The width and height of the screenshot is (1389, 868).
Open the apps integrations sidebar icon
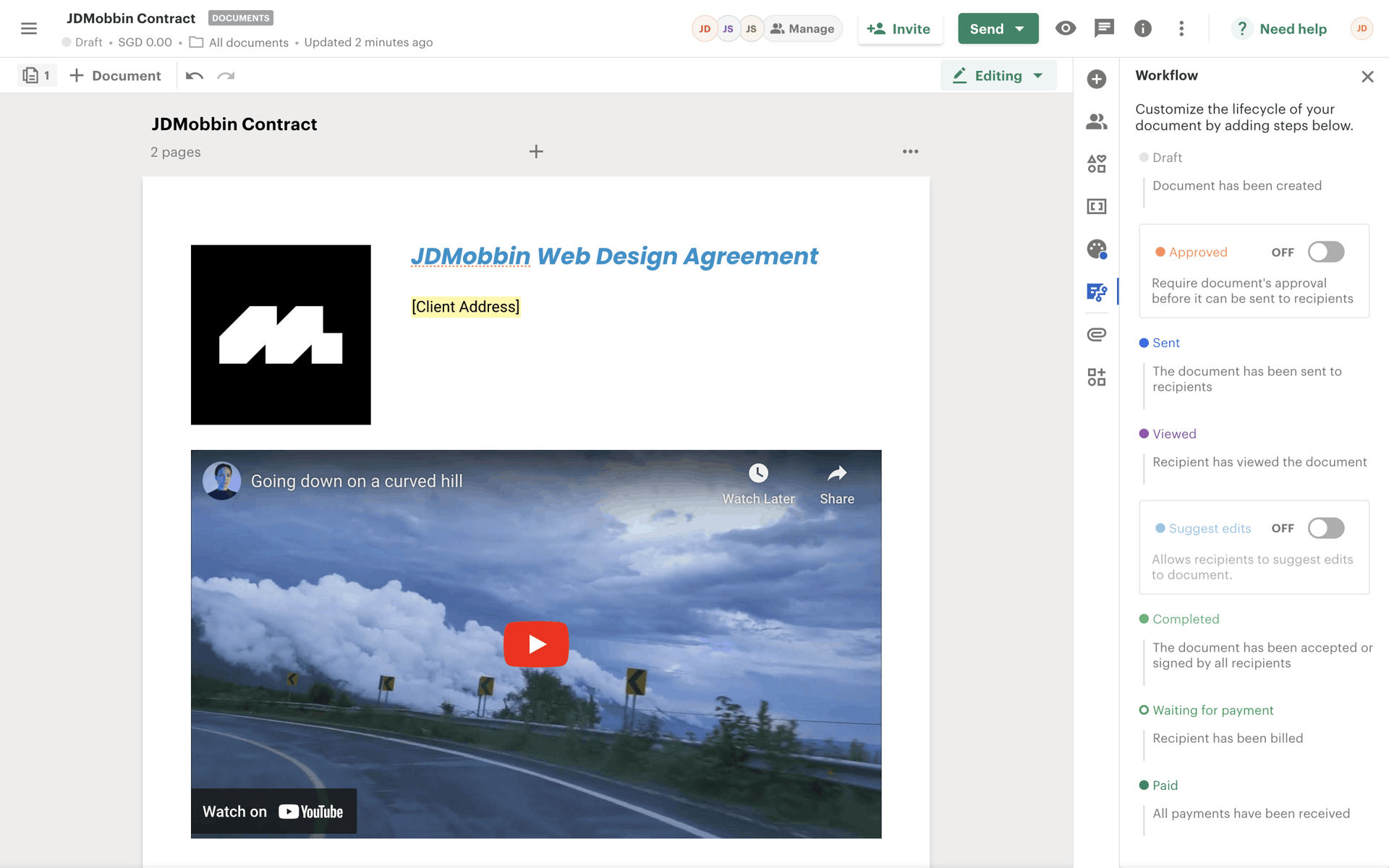pos(1097,377)
